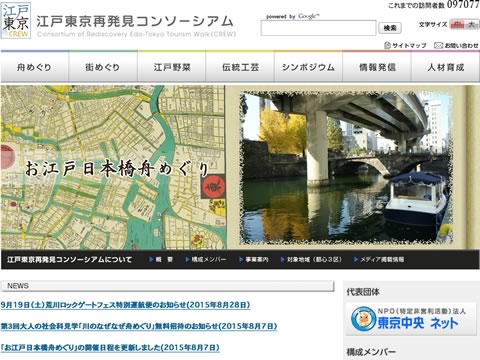Focus the Google search input field

tap(318, 28)
